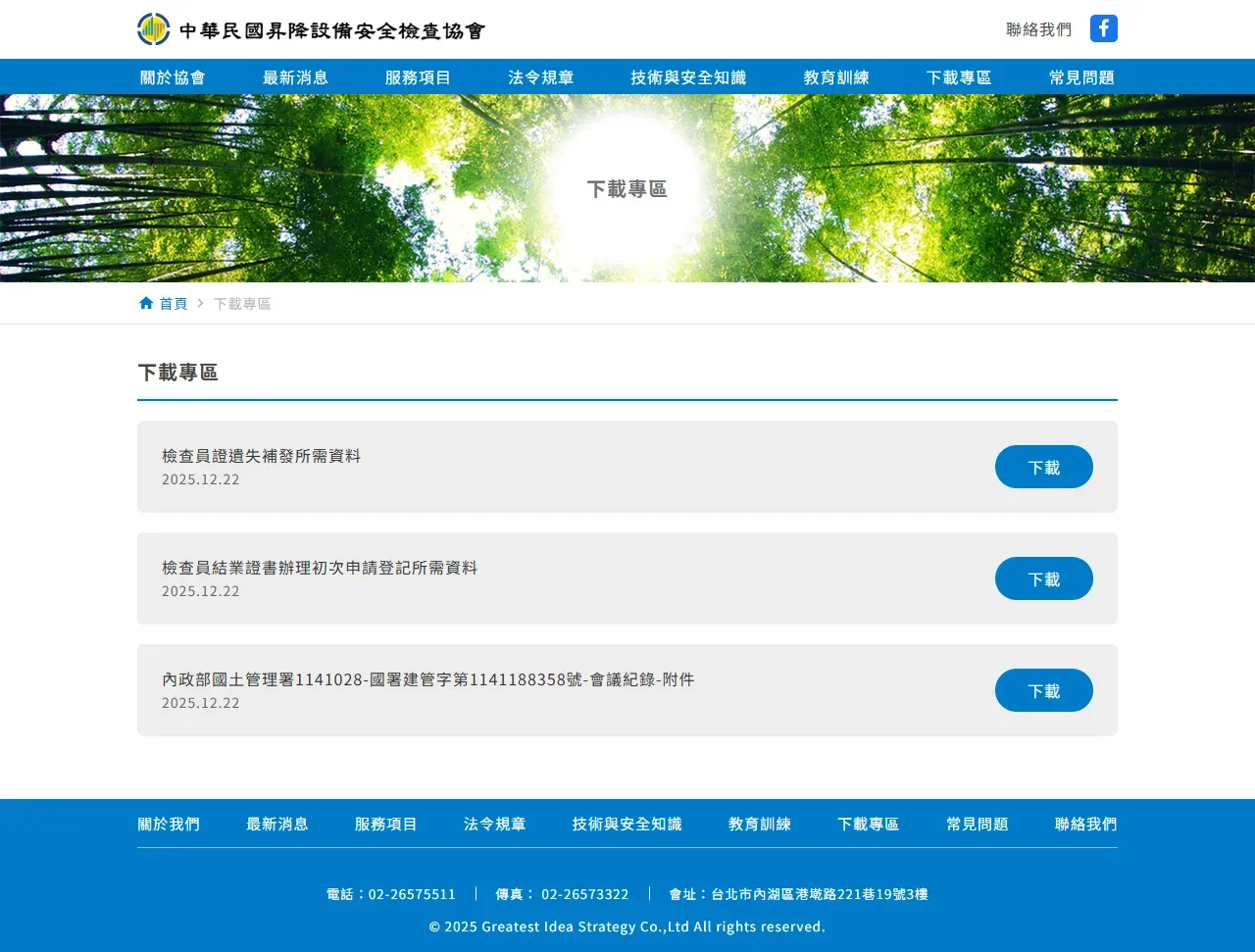The width and height of the screenshot is (1255, 952).
Task: Open the 關於協會 menu
Action: click(173, 76)
